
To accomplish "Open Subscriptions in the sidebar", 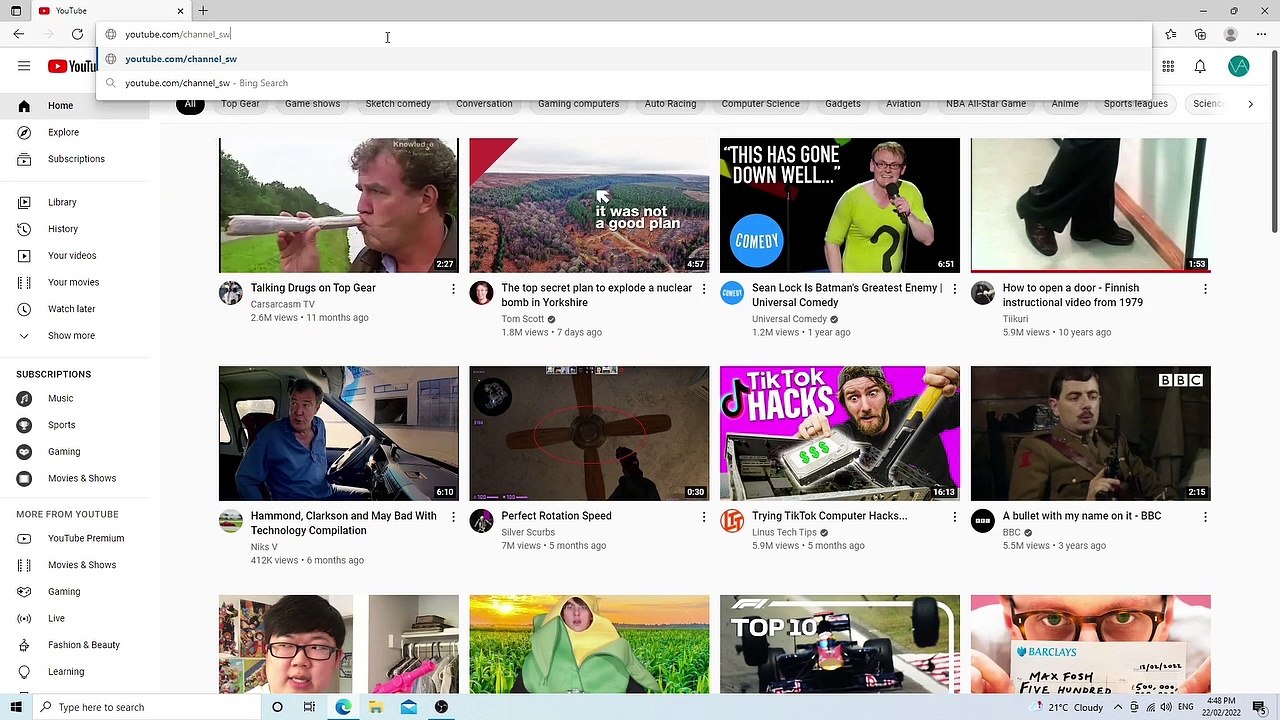I will (x=75, y=159).
